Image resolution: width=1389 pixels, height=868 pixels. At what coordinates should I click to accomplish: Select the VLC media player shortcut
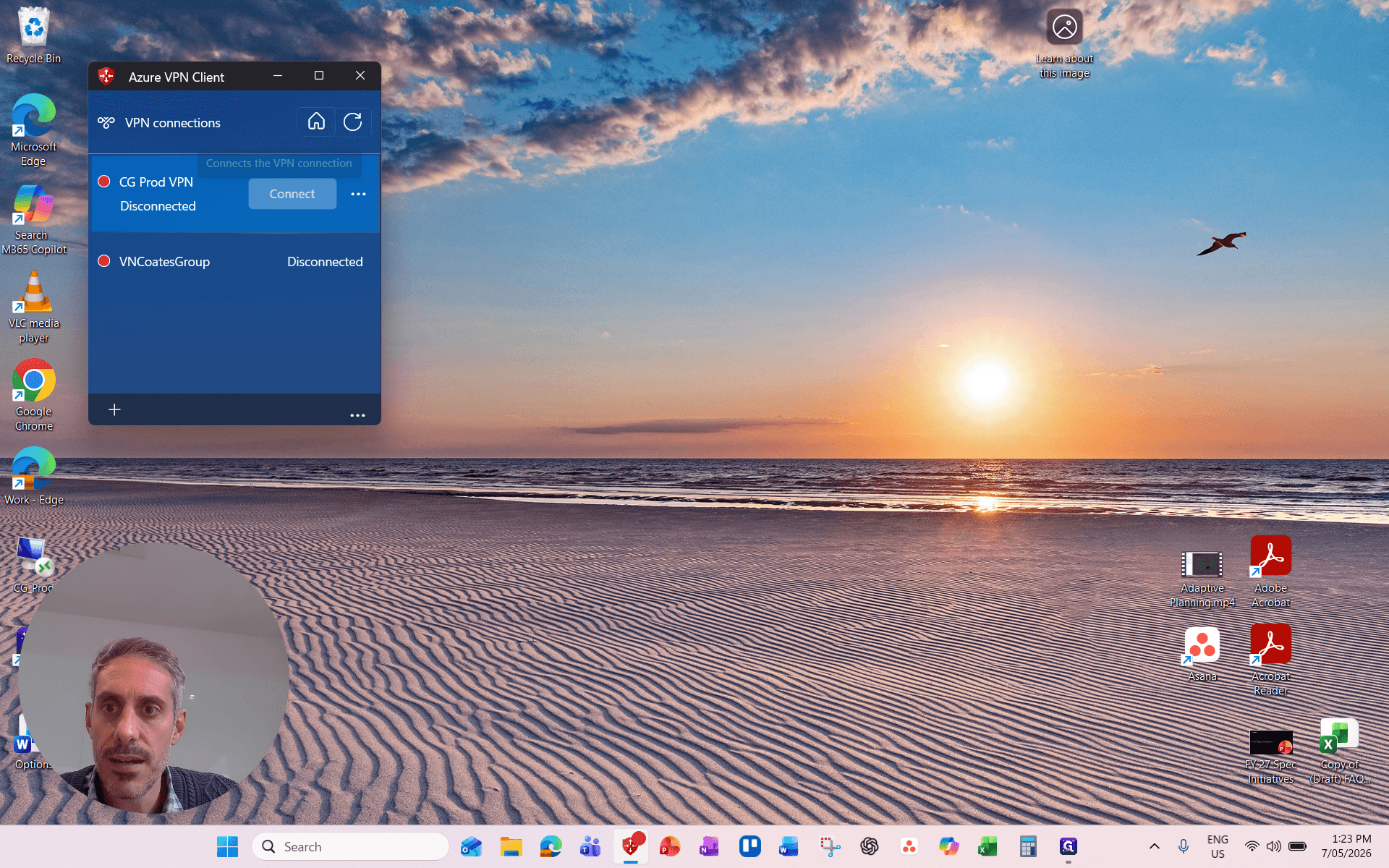(33, 307)
